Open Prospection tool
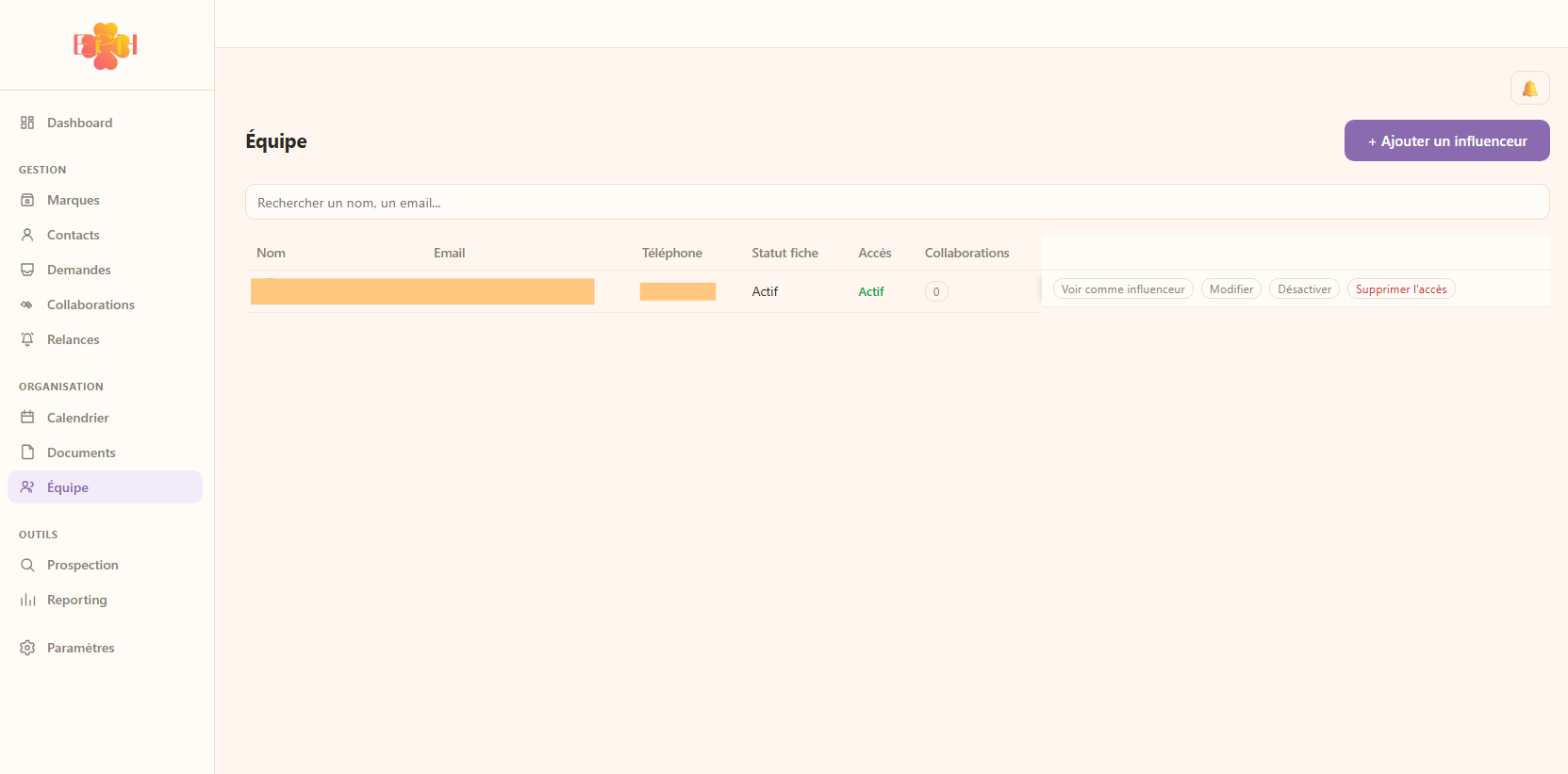Image resolution: width=1568 pixels, height=774 pixels. [x=105, y=565]
